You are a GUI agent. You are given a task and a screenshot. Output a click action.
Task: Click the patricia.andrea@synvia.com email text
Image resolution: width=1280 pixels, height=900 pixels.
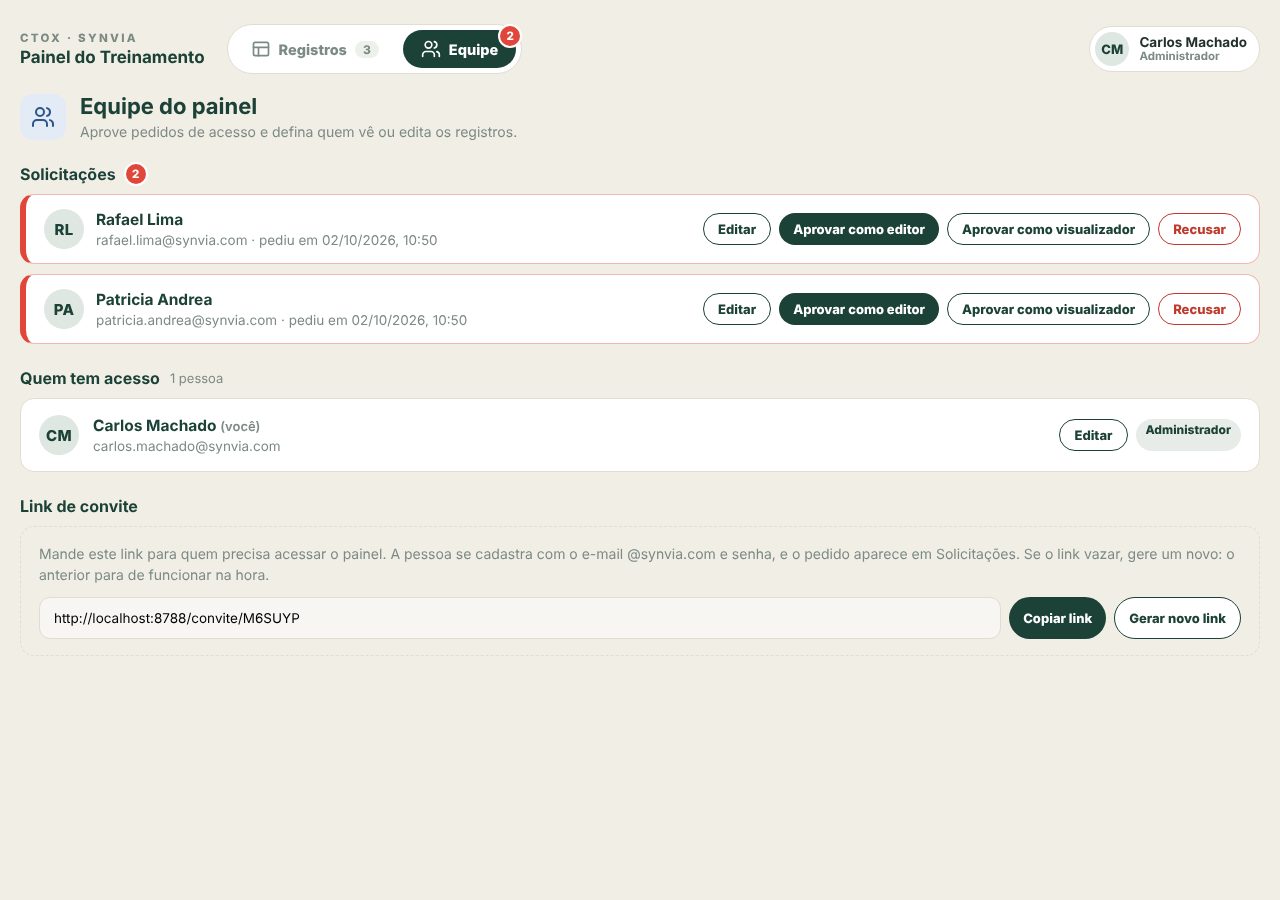[x=186, y=320]
